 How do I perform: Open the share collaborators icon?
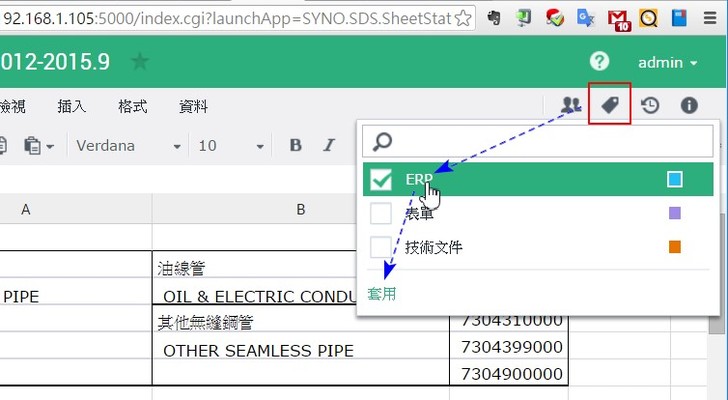click(571, 105)
